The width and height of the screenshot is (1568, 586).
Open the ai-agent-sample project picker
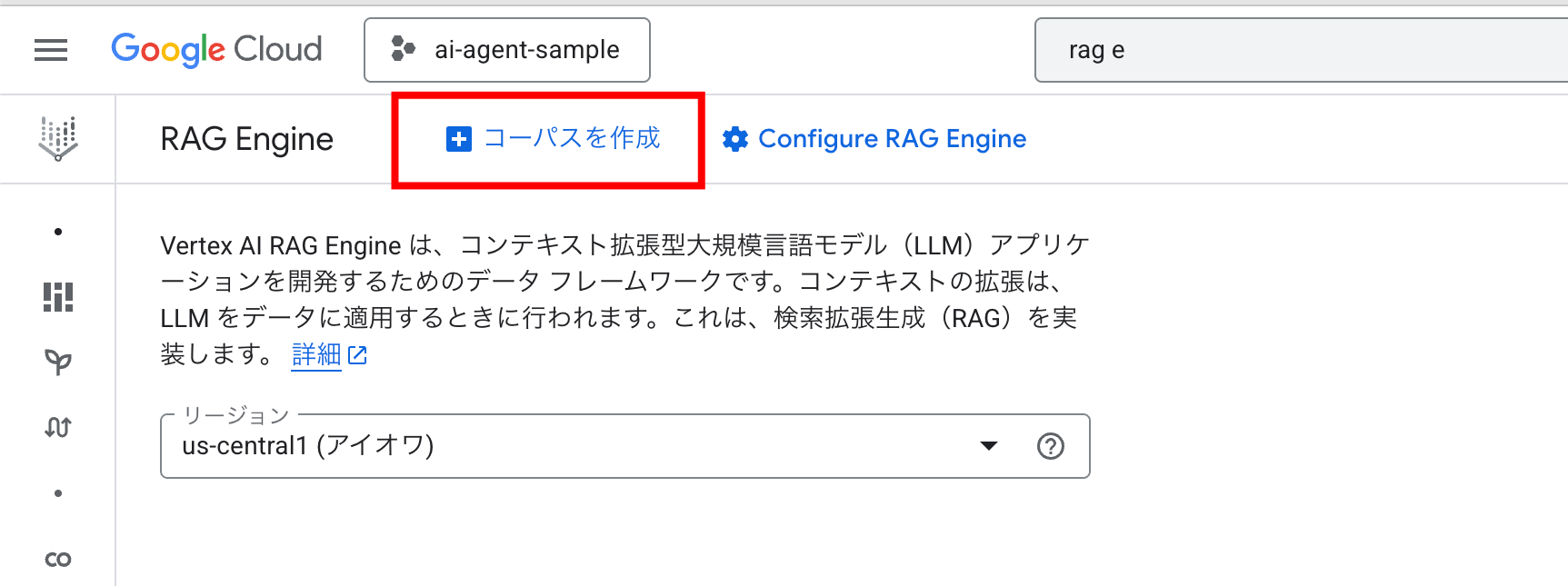tap(507, 50)
